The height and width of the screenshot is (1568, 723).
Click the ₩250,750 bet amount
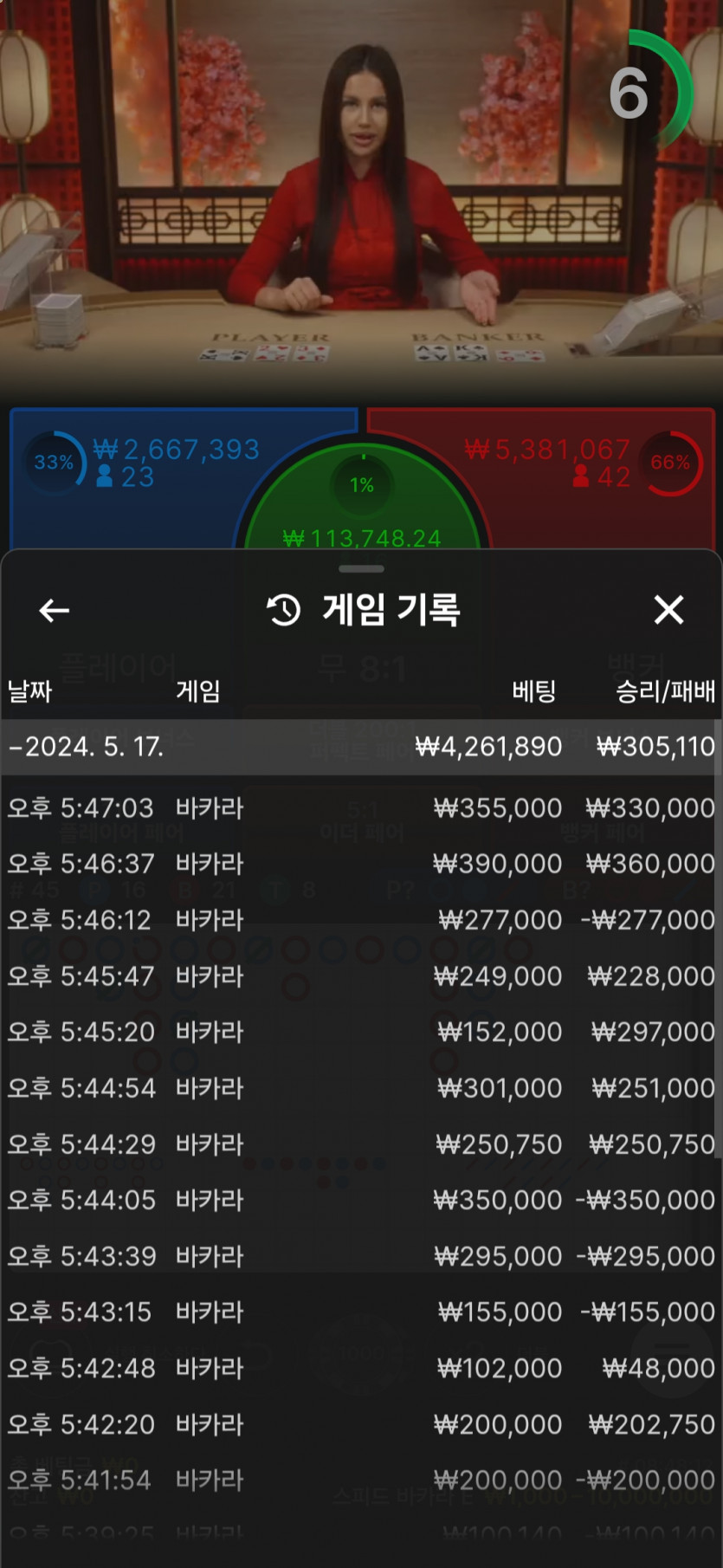coord(500,1144)
